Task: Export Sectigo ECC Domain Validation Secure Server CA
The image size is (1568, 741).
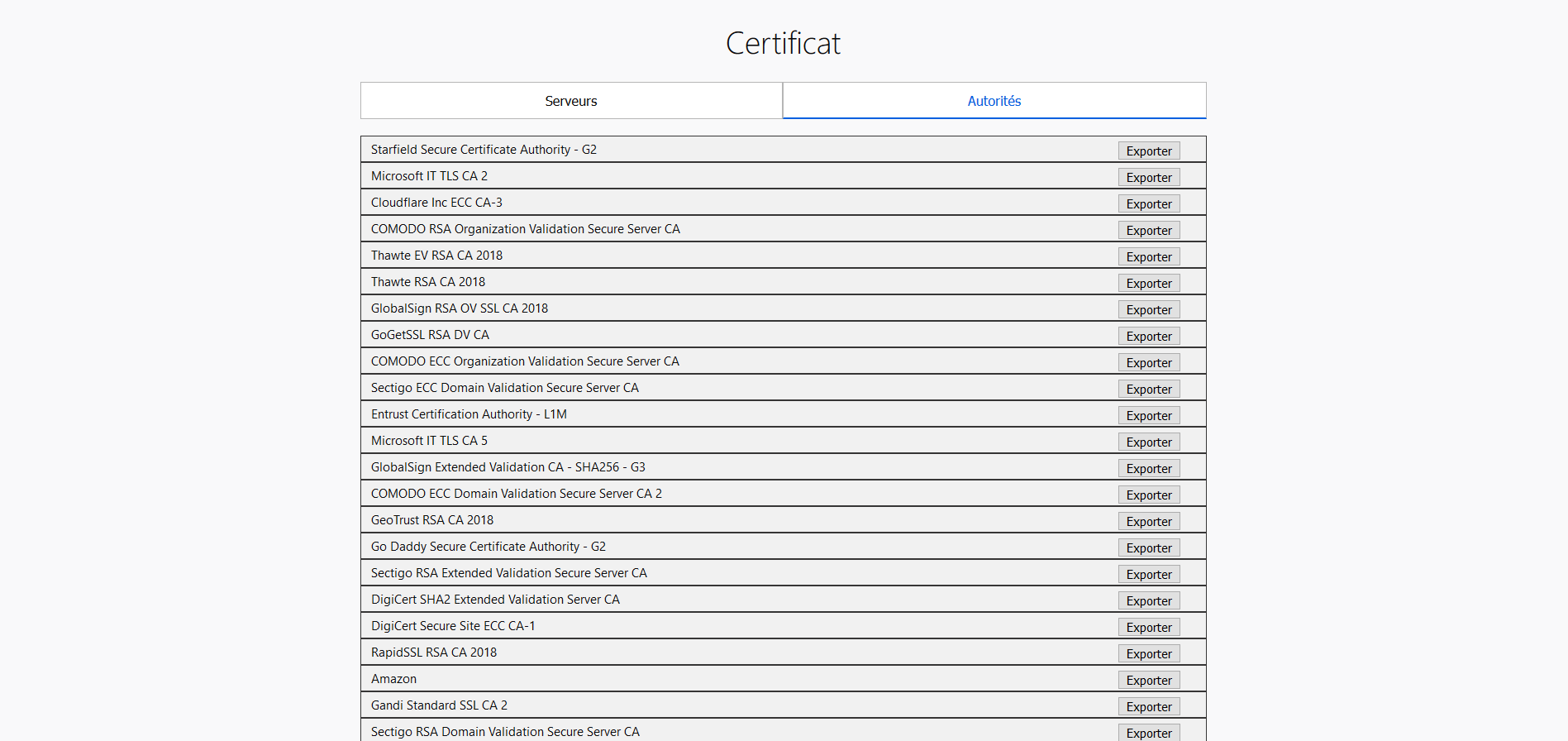Action: coord(1149,389)
